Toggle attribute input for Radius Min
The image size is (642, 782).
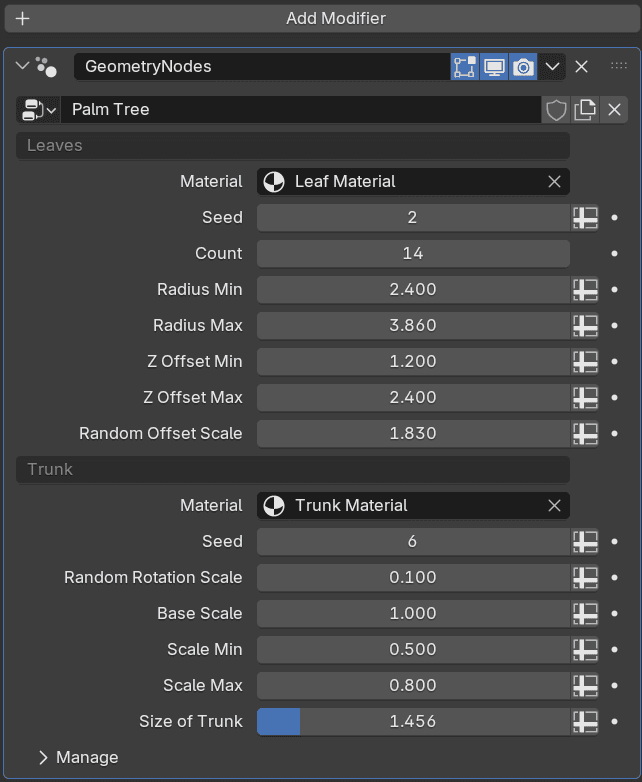tap(585, 290)
